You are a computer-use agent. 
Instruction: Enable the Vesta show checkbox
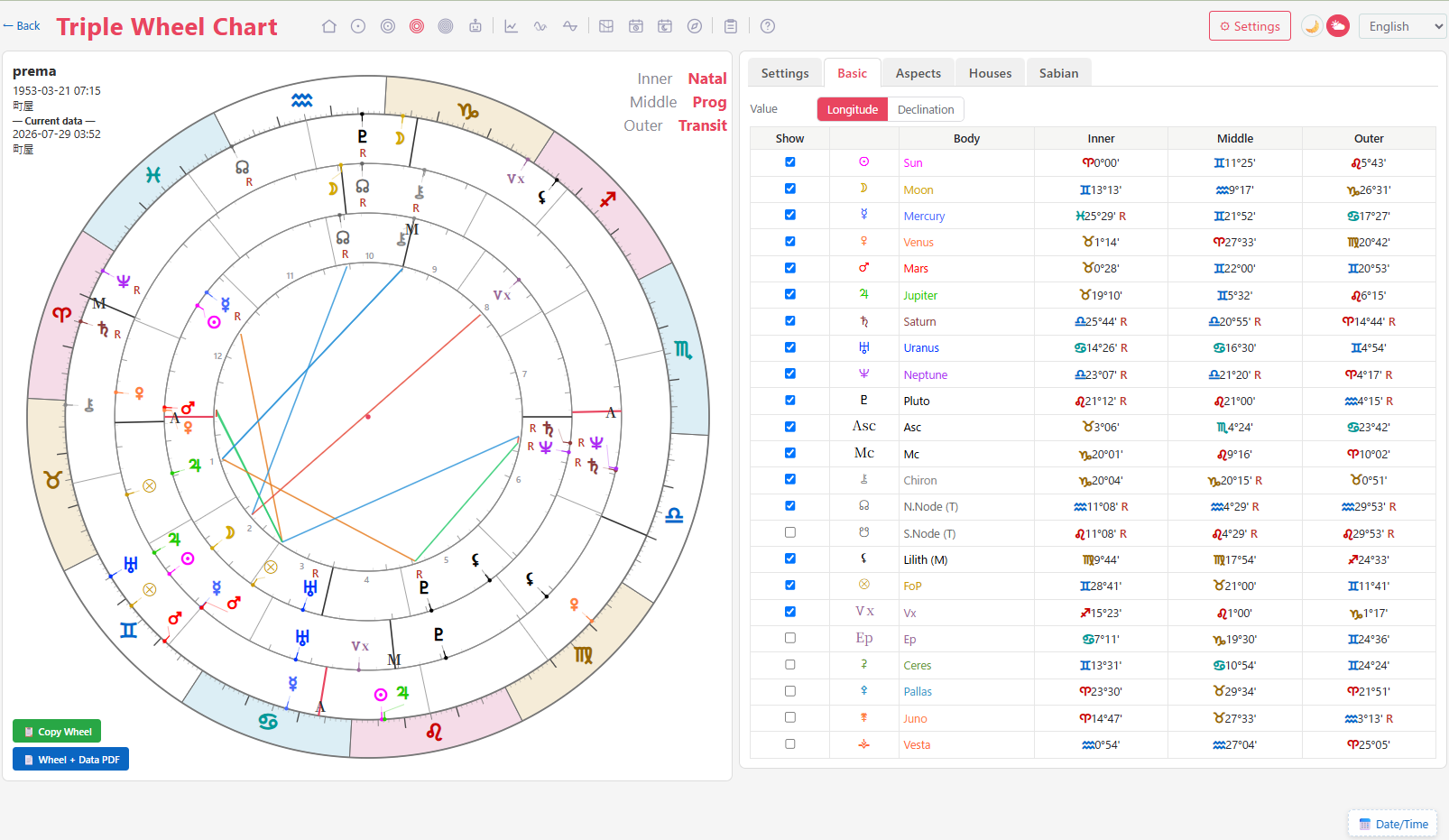pos(789,744)
